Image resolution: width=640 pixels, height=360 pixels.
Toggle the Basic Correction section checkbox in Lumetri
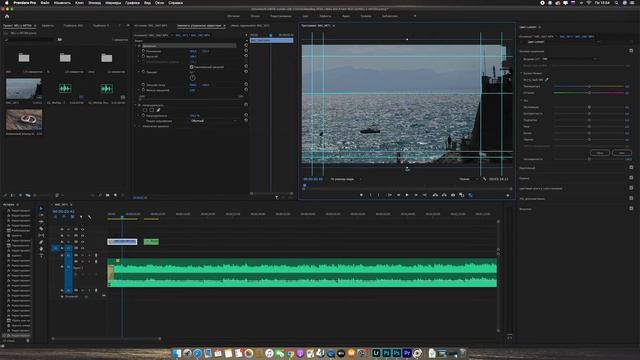[x=631, y=51]
